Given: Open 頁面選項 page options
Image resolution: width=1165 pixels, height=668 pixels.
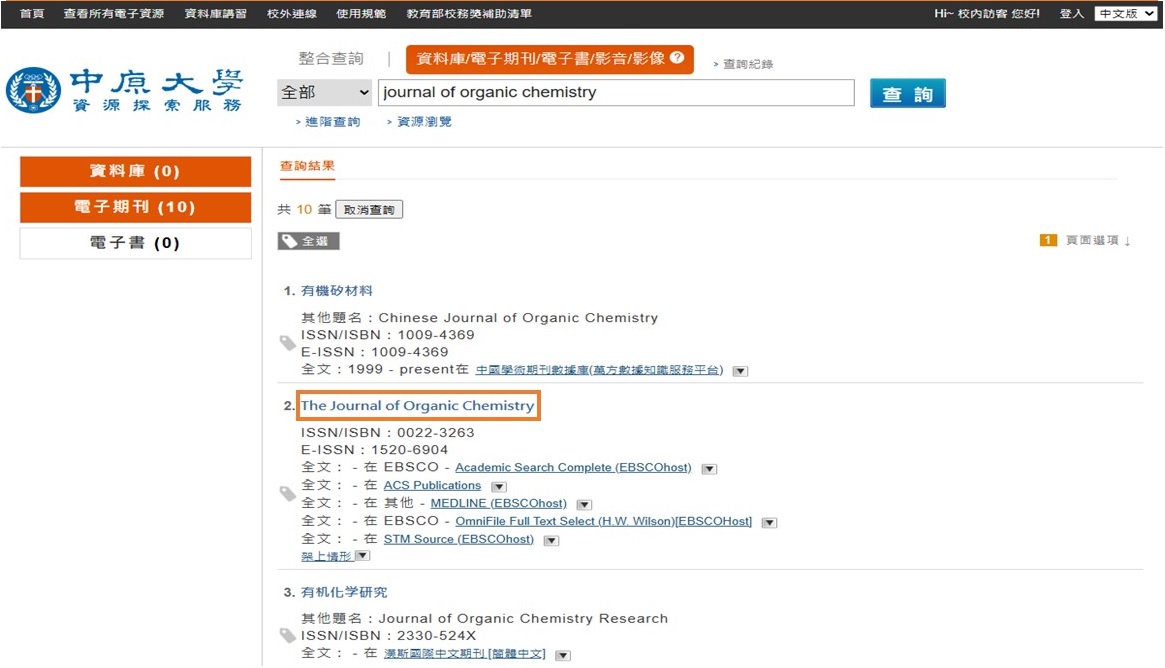Looking at the screenshot, I should coord(1097,240).
